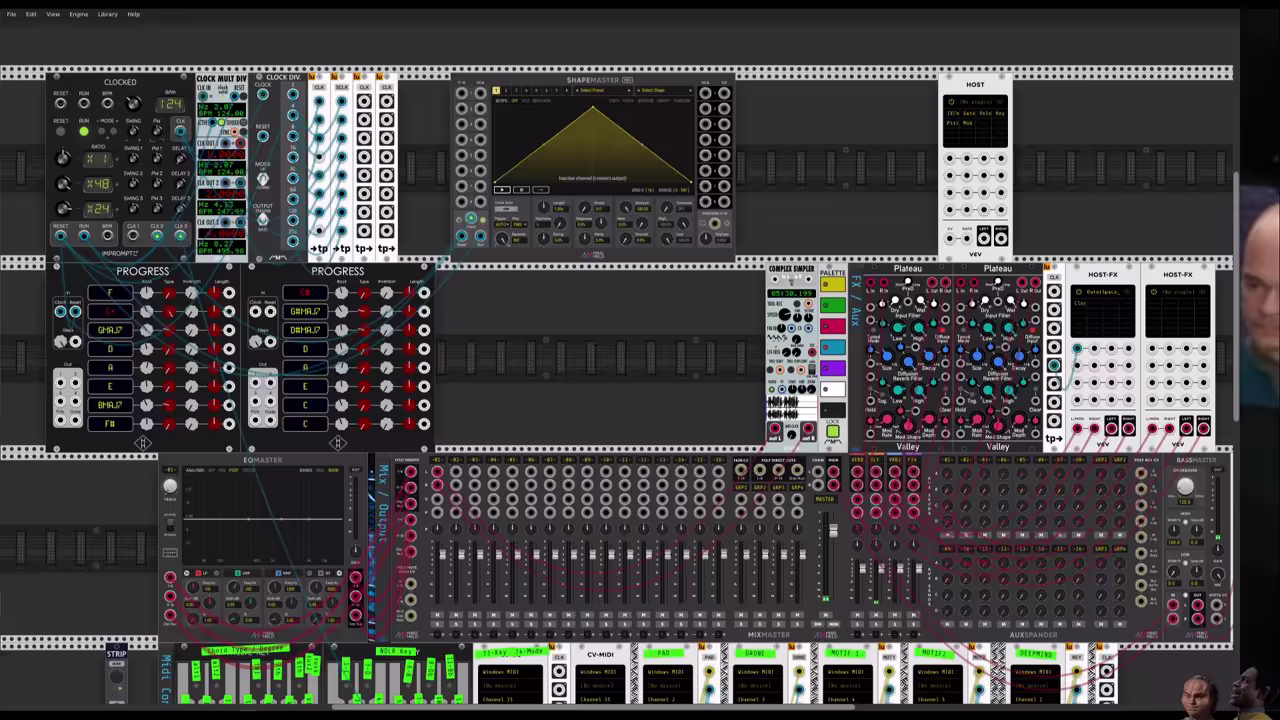The width and height of the screenshot is (1280, 720).
Task: Click the RESET button on Clocked module
Action: click(x=61, y=131)
